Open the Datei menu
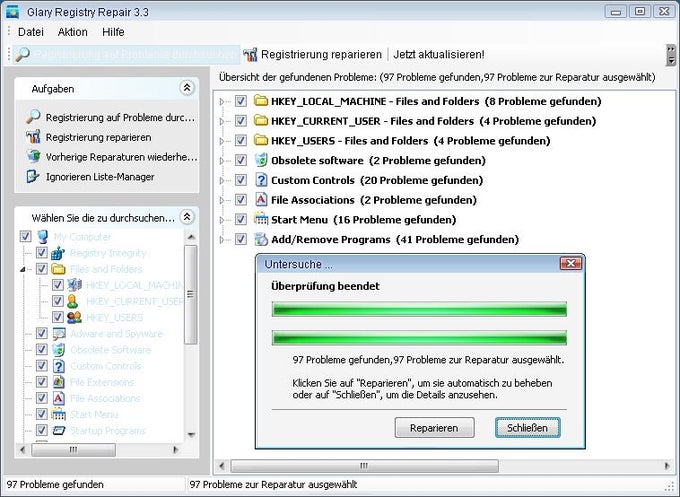The height and width of the screenshot is (497, 680). coord(31,32)
